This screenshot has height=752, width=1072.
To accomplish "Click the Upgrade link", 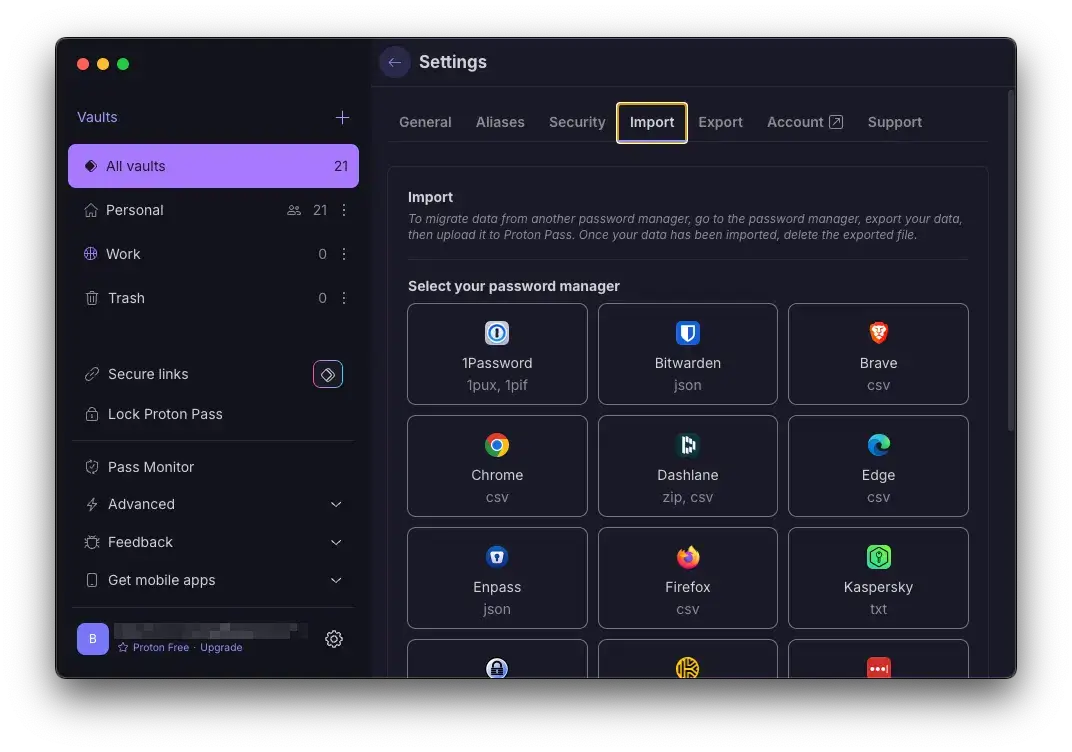I will (220, 647).
